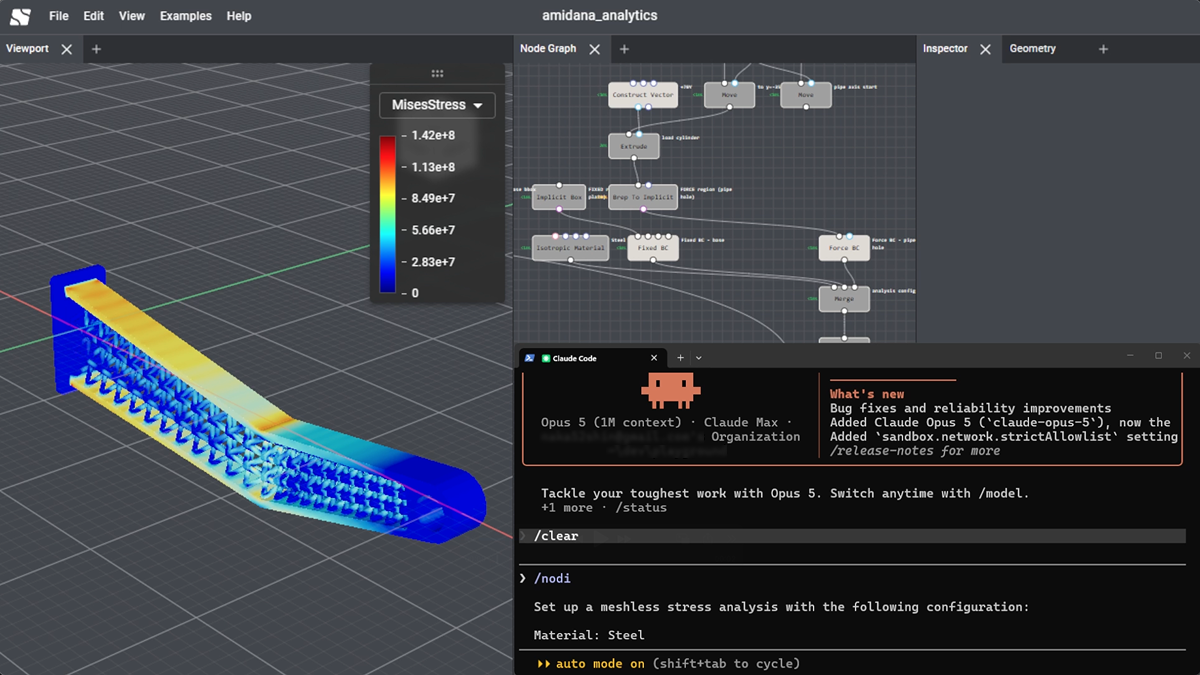Viewport: 1200px width, 675px height.
Task: Select the Fixed BC node
Action: (653, 248)
